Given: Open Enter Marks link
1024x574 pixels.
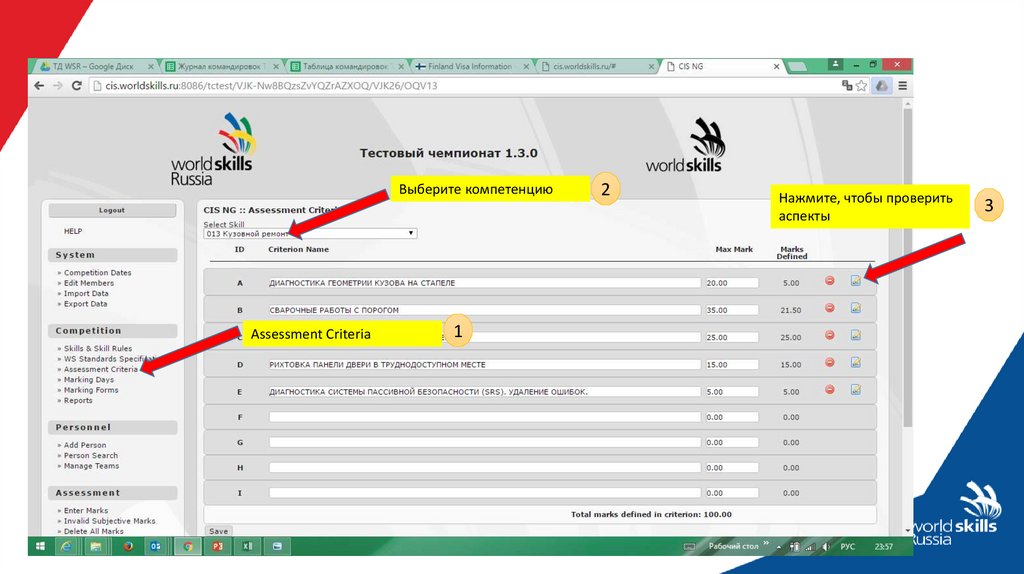Looking at the screenshot, I should point(86,511).
